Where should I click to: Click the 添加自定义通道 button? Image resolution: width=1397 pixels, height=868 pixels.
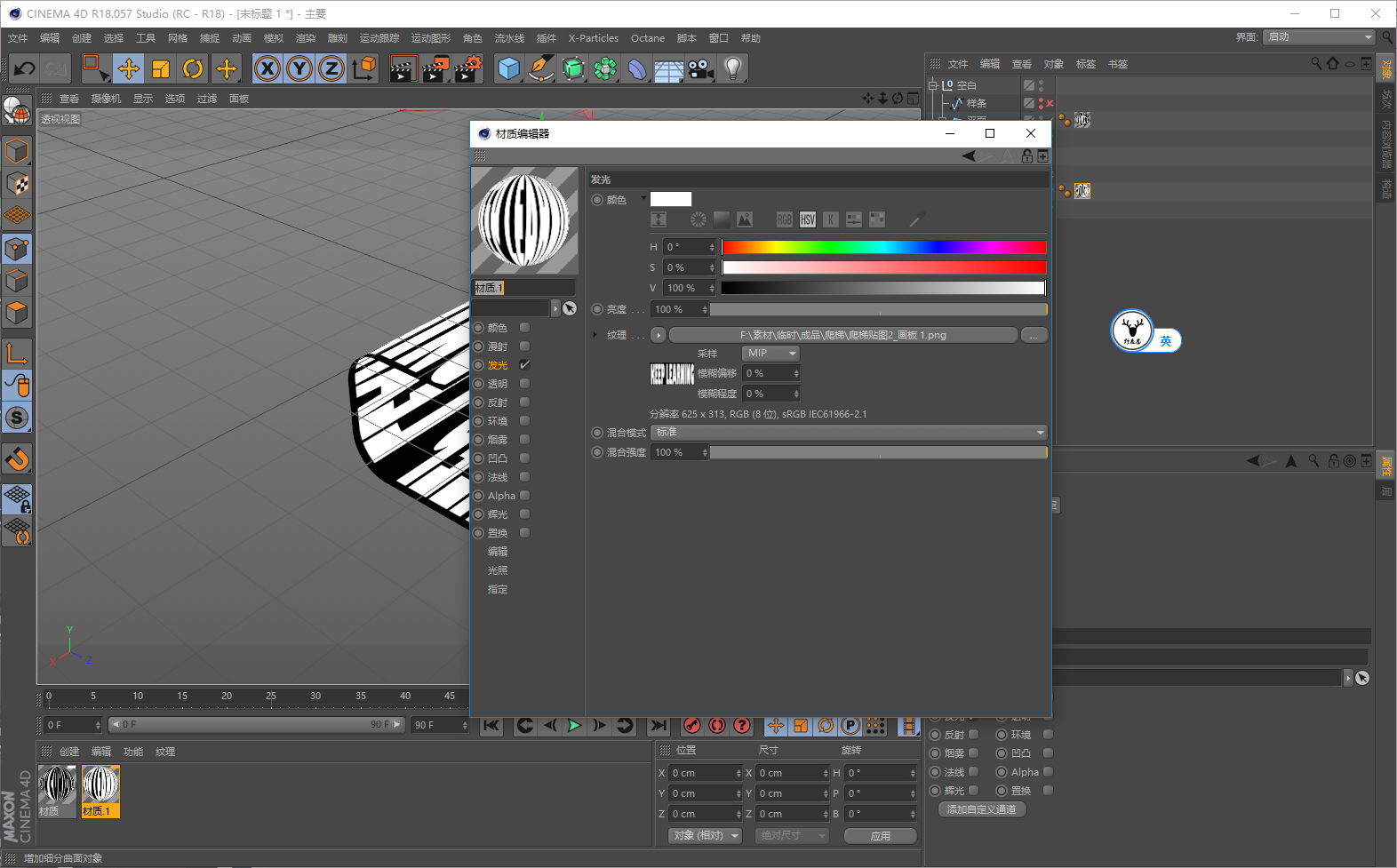[x=982, y=809]
